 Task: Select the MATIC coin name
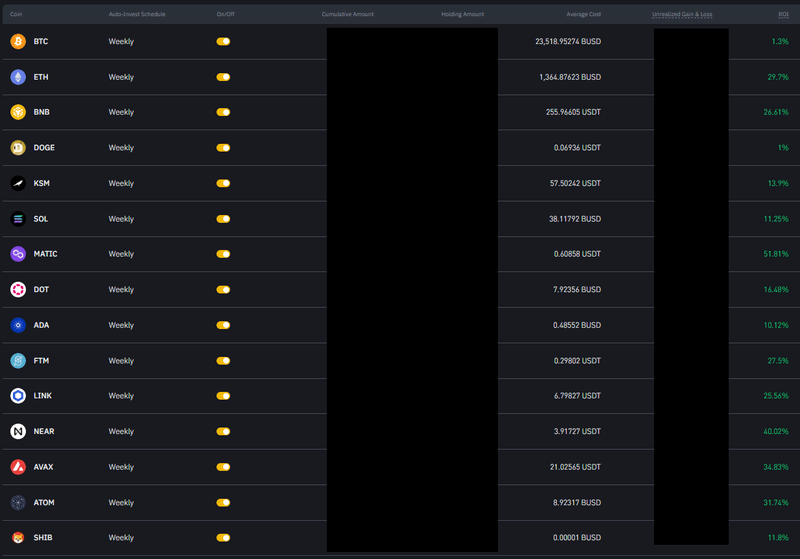(45, 253)
